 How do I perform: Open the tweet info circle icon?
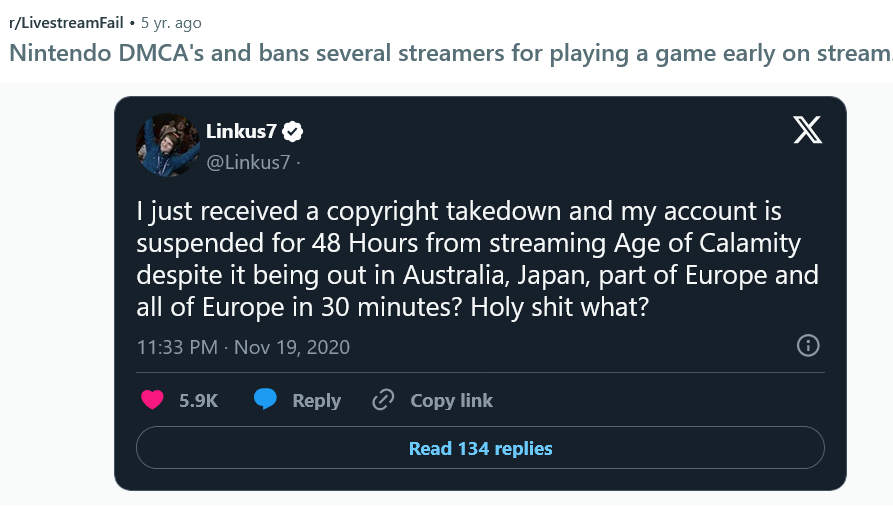click(x=807, y=346)
